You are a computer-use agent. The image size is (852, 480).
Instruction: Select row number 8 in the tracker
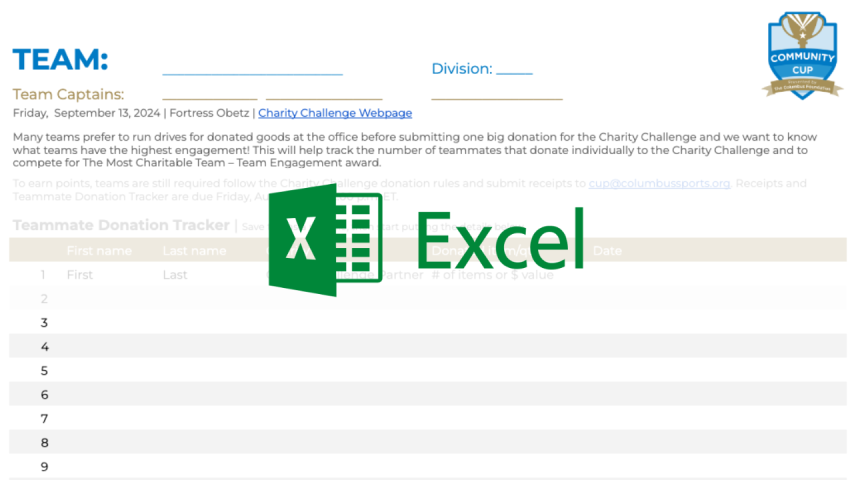45,442
